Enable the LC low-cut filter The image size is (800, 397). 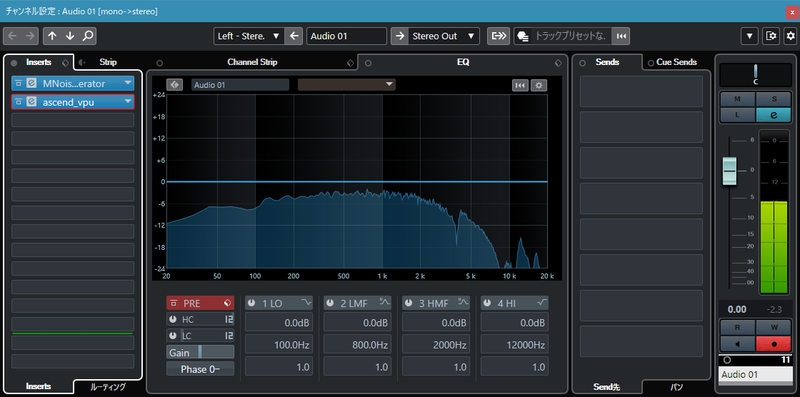(173, 336)
